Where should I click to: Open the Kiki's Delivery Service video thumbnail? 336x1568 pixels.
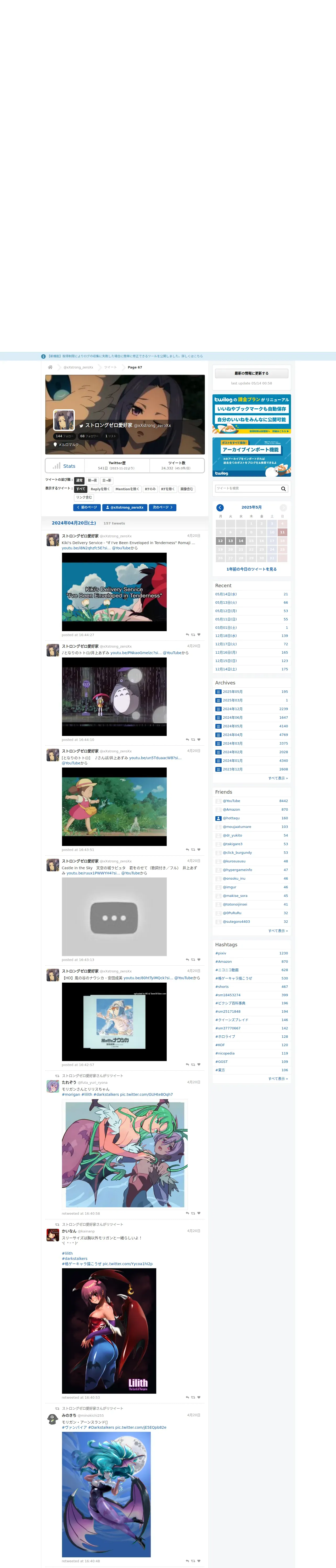(114, 592)
